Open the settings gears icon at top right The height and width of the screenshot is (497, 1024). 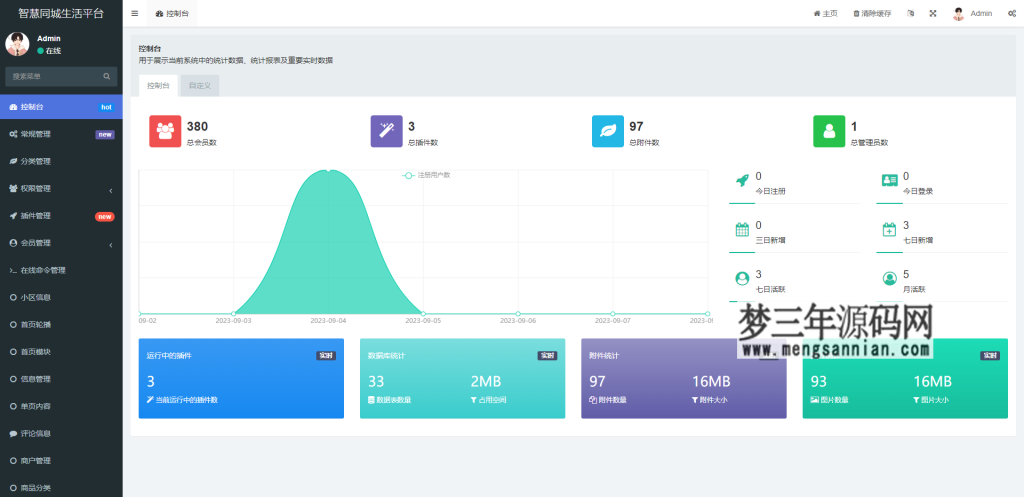click(1012, 14)
